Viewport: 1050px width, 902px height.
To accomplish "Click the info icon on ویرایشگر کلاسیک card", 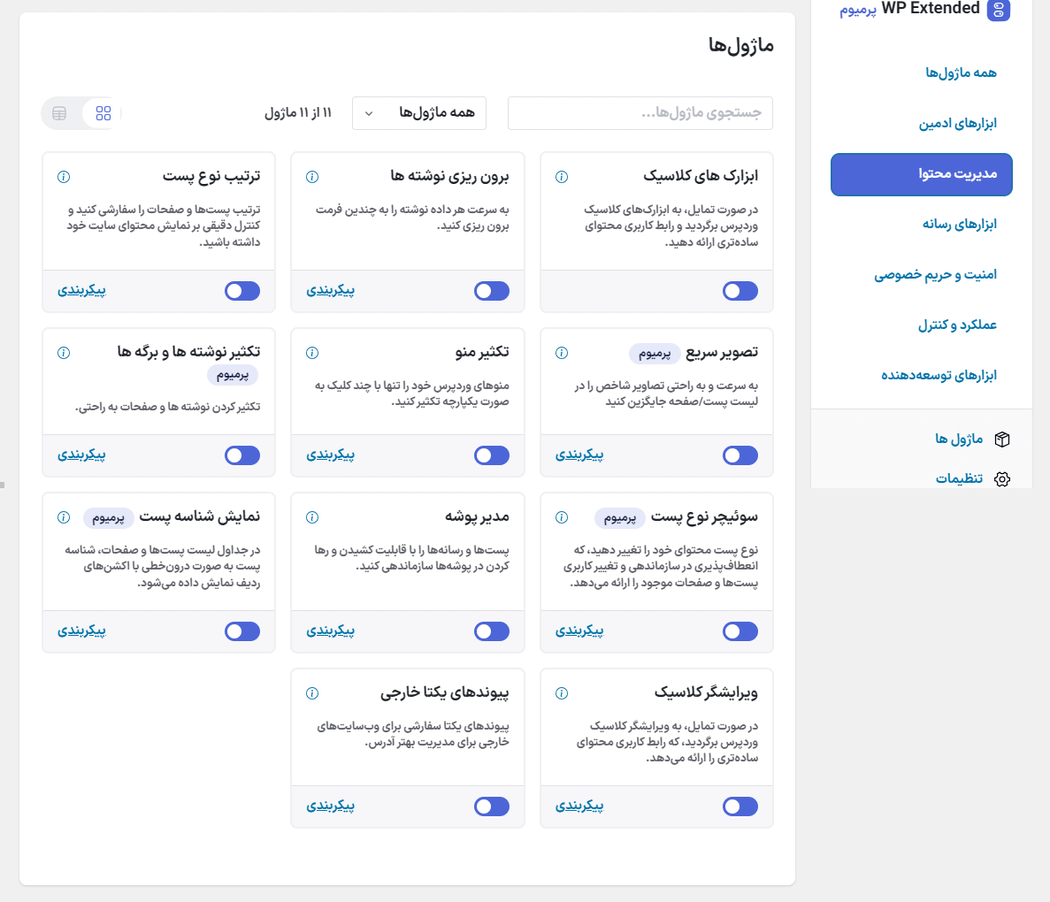I will (x=561, y=692).
